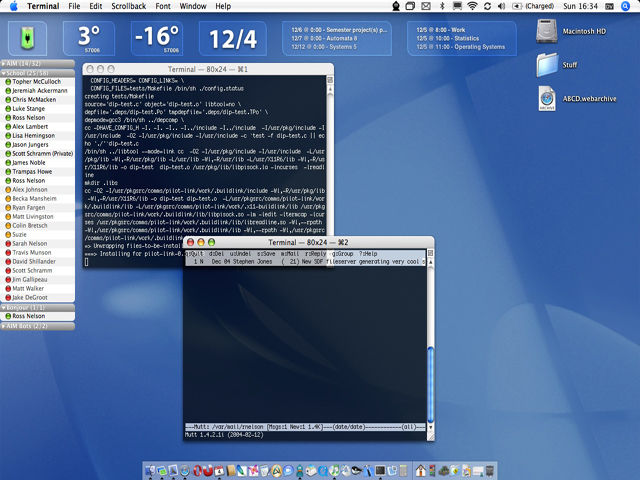
Task: Click the Apple menu icon
Action: point(13,6)
